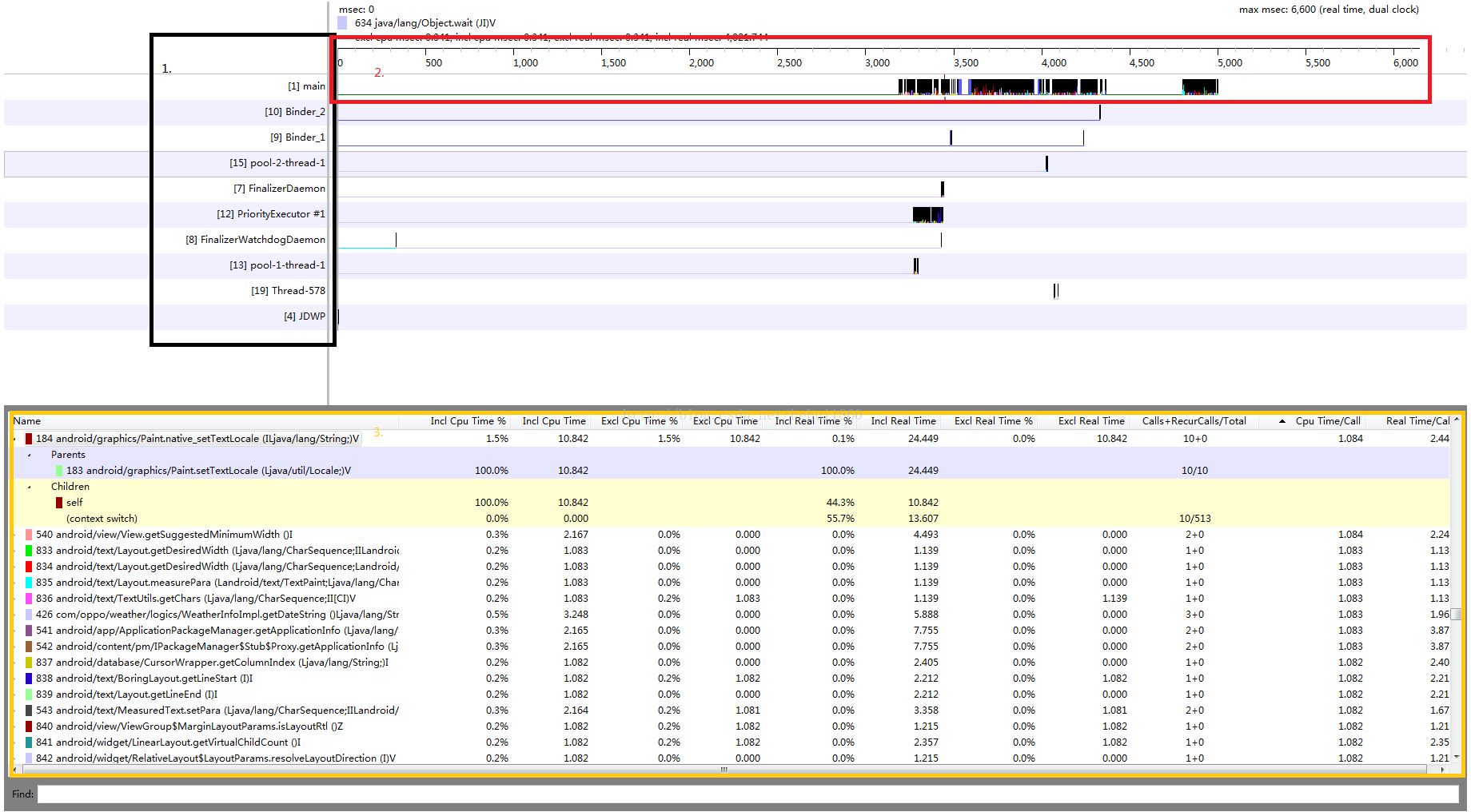
Task: Click the 3,000 tick on the timeline ruler
Action: 877,62
